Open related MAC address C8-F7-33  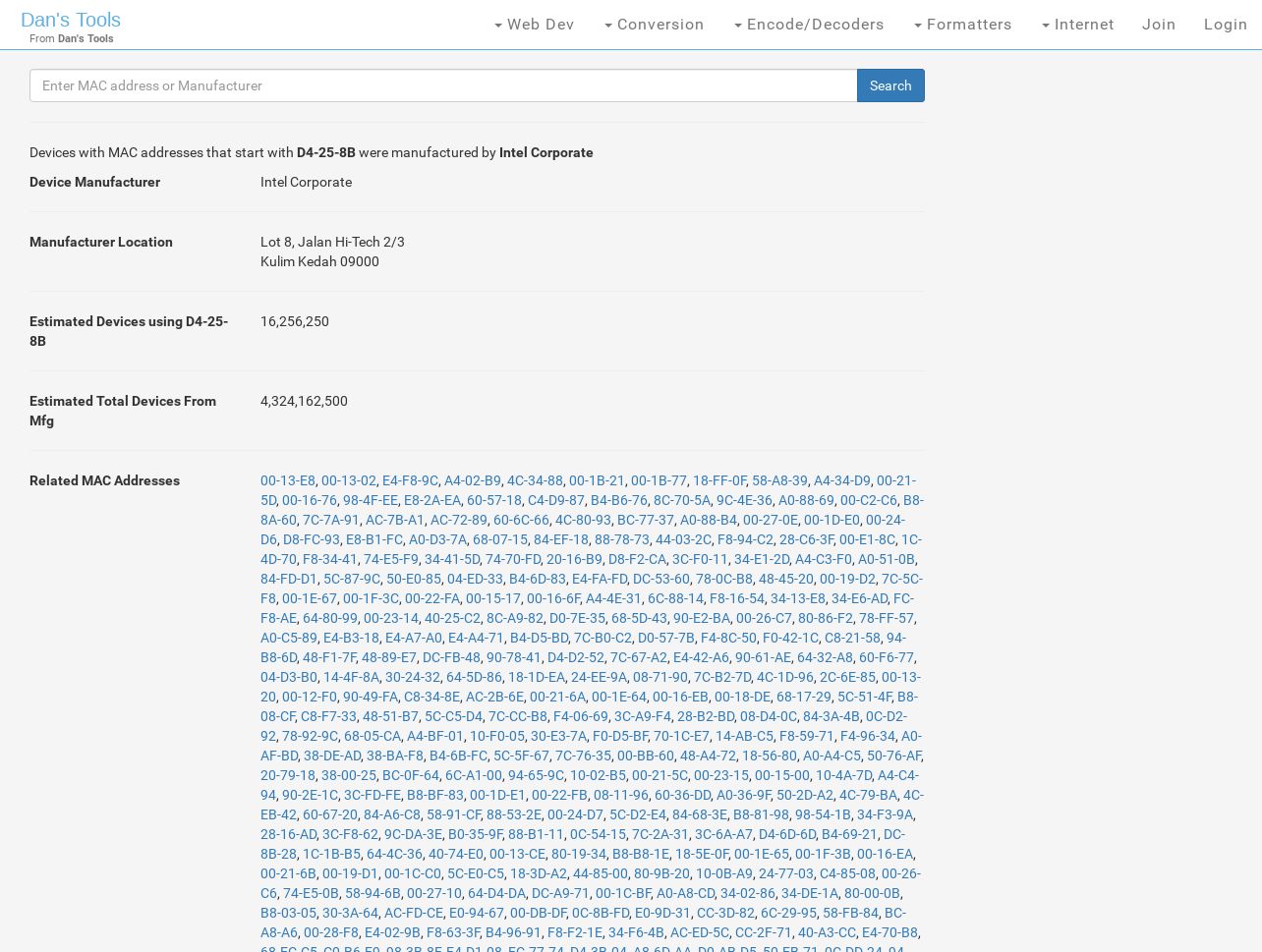[x=328, y=716]
